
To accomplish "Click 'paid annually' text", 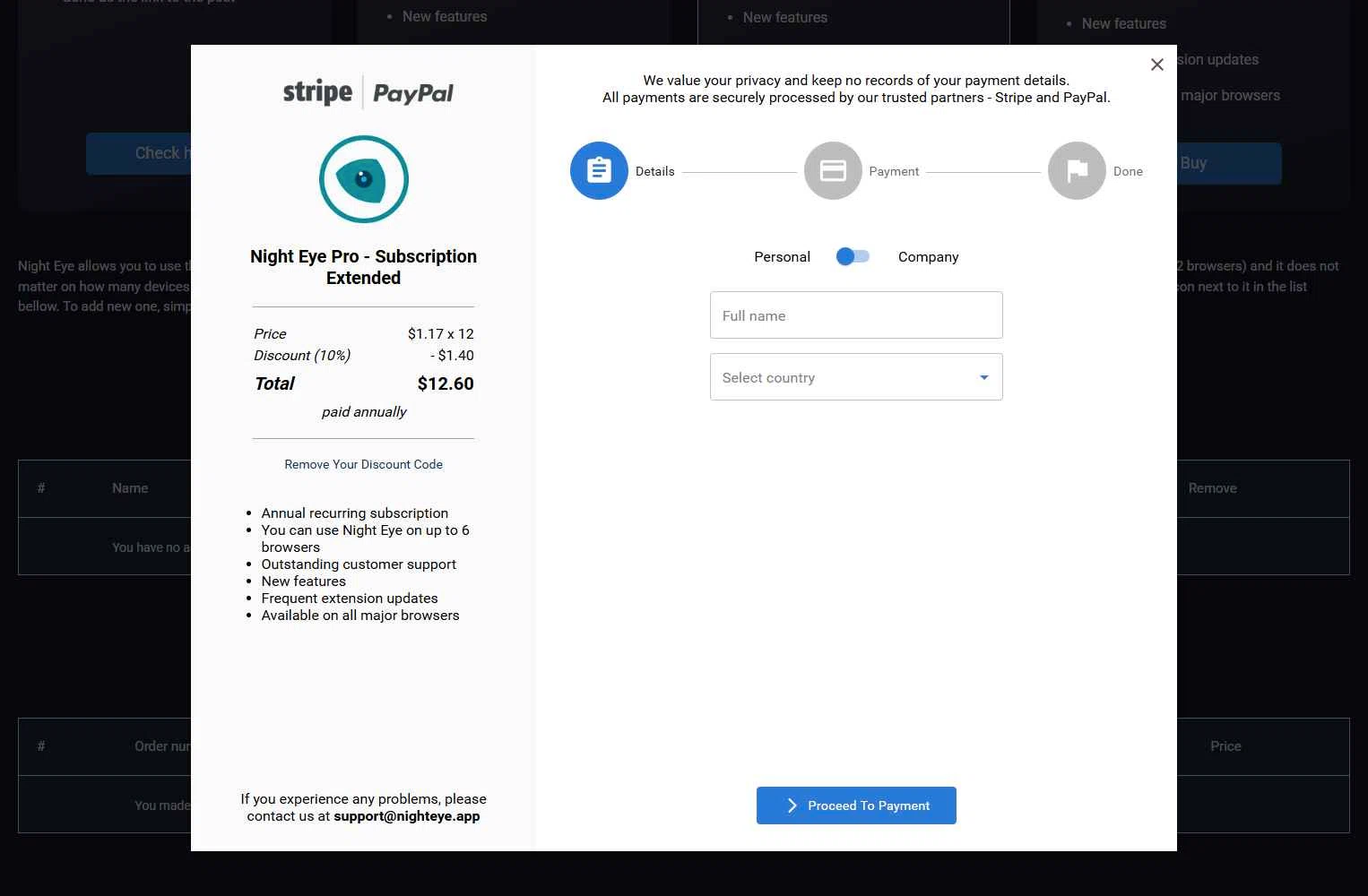I will (364, 411).
